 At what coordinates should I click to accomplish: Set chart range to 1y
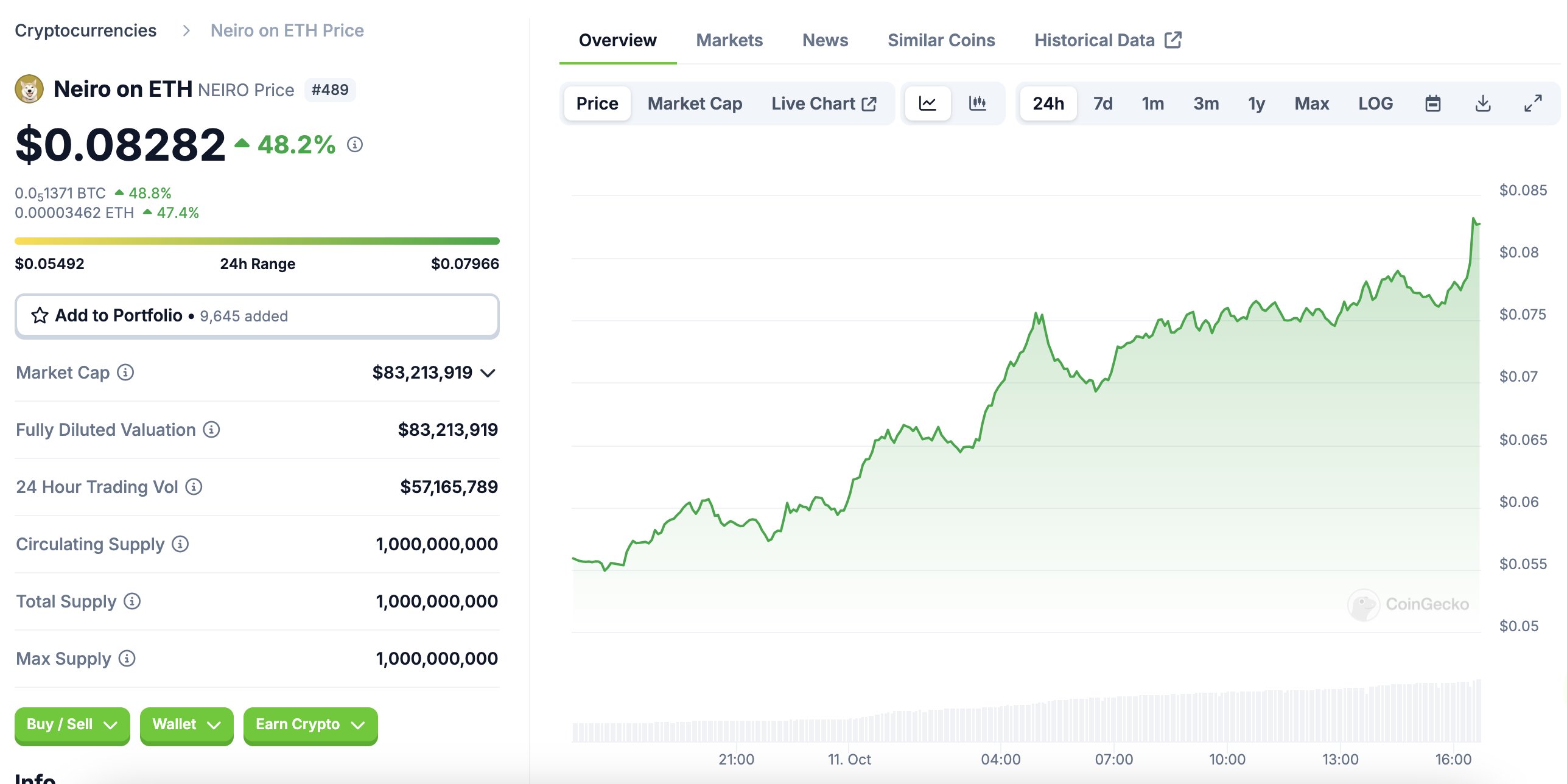1257,103
